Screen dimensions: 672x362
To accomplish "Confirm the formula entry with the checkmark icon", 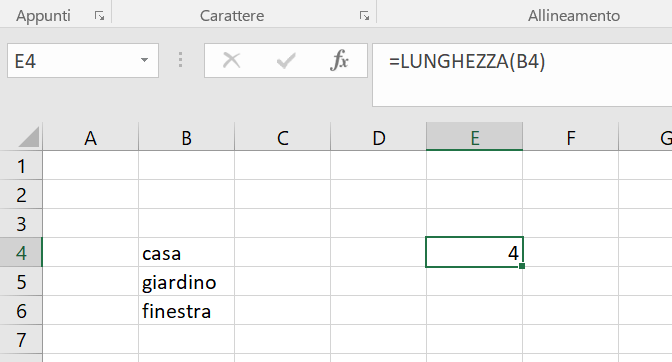I will tap(286, 60).
